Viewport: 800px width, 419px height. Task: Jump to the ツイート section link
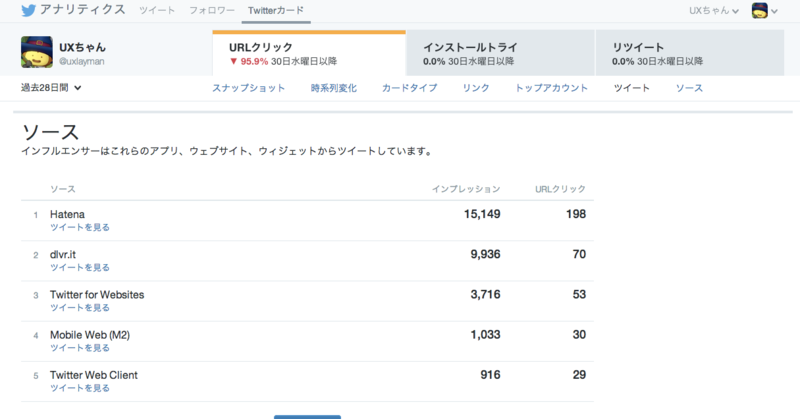tap(632, 88)
